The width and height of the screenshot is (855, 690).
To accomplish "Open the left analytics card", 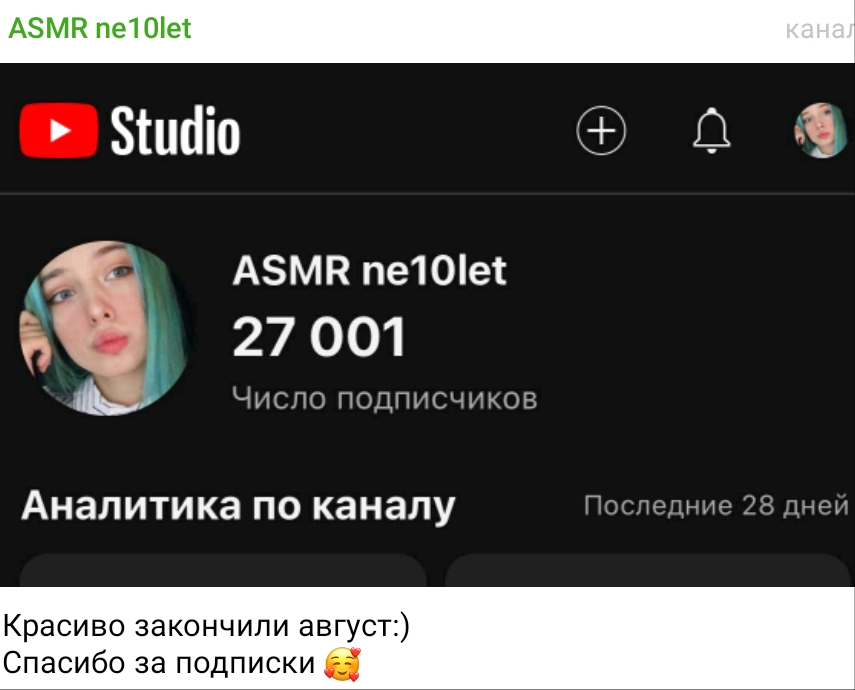I will [x=223, y=570].
